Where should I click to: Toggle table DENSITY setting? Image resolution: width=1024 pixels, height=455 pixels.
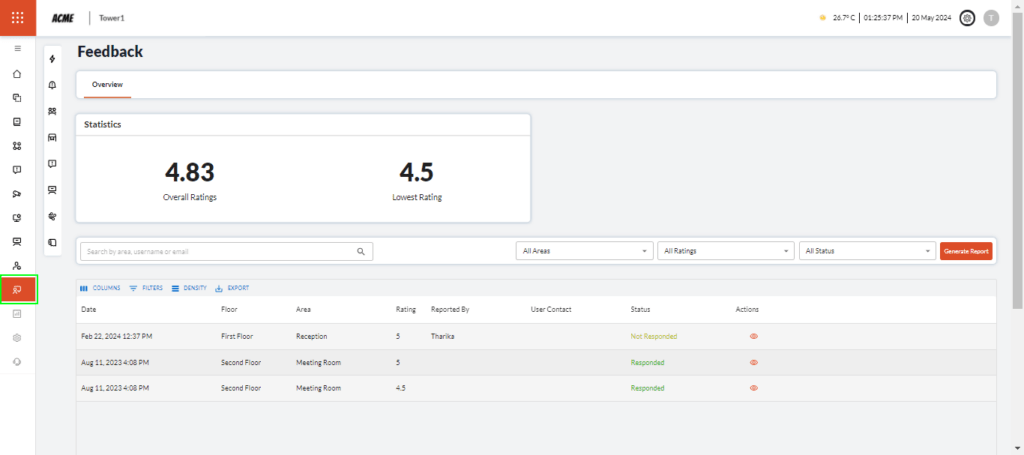click(x=189, y=288)
